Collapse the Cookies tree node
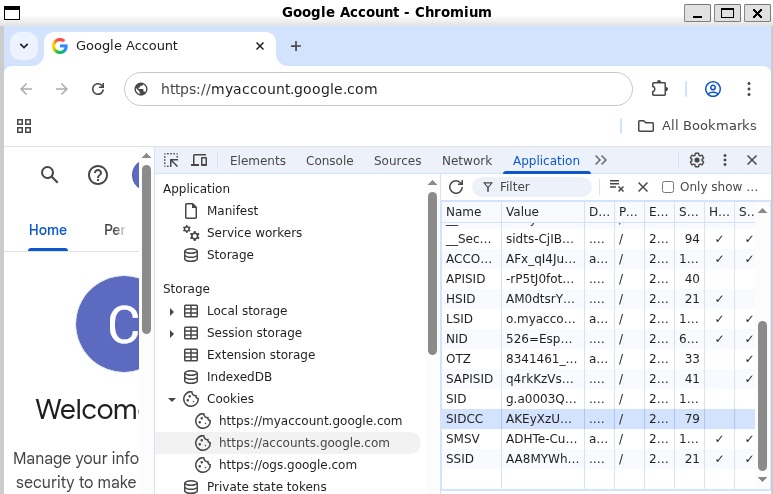 click(172, 399)
